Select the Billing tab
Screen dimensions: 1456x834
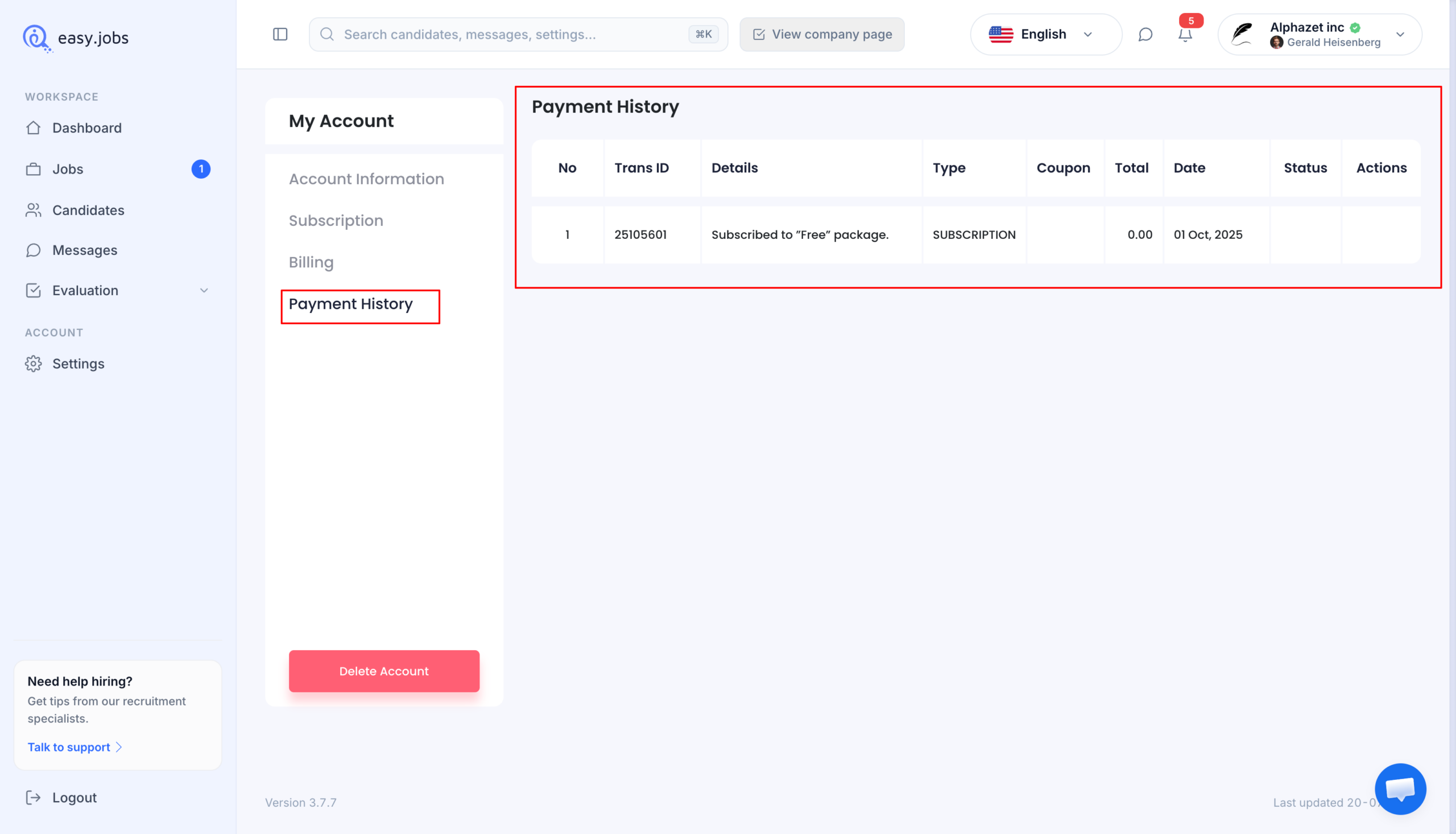click(311, 262)
